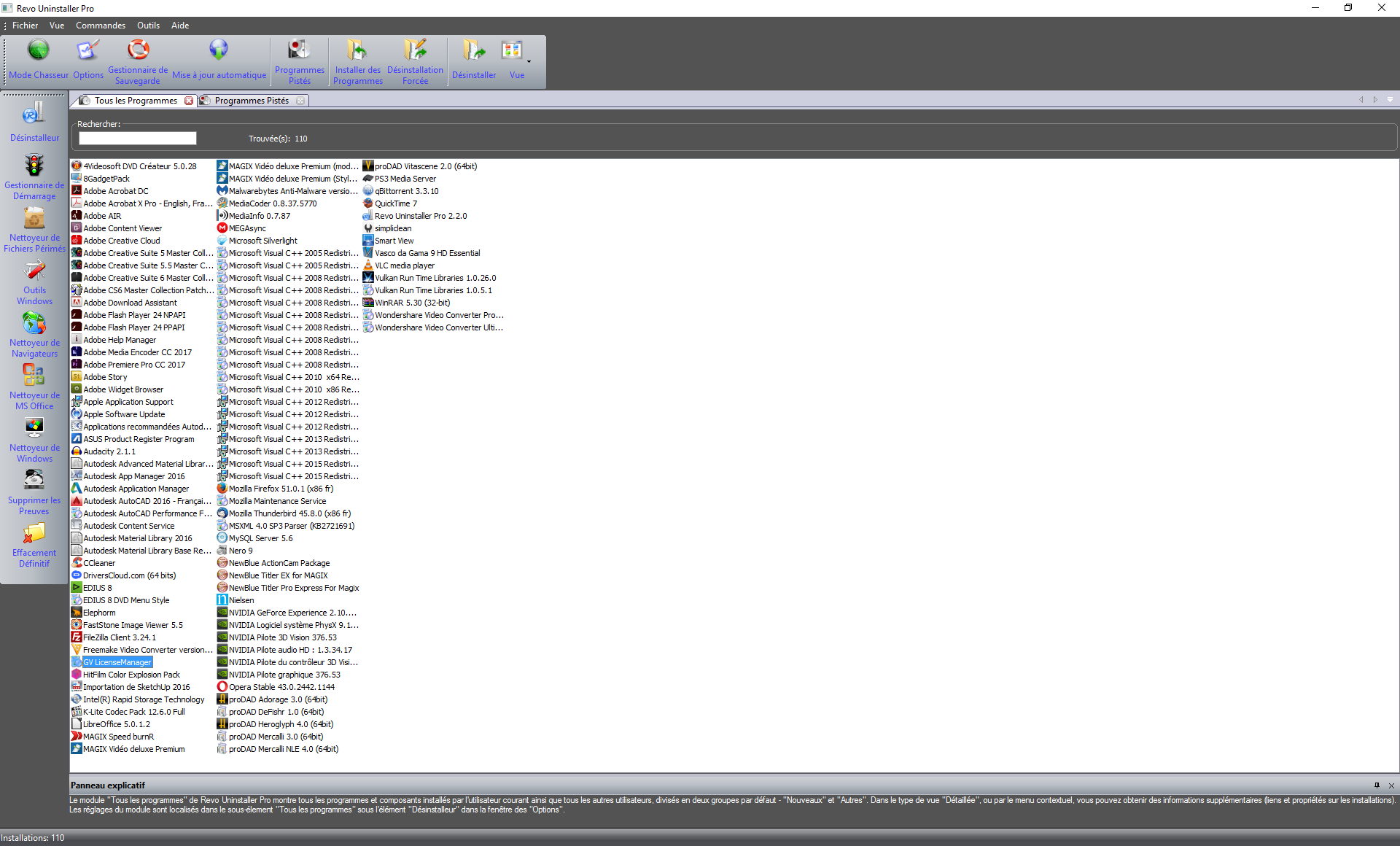
Task: Select MEGAsync program entry
Action: [x=241, y=228]
